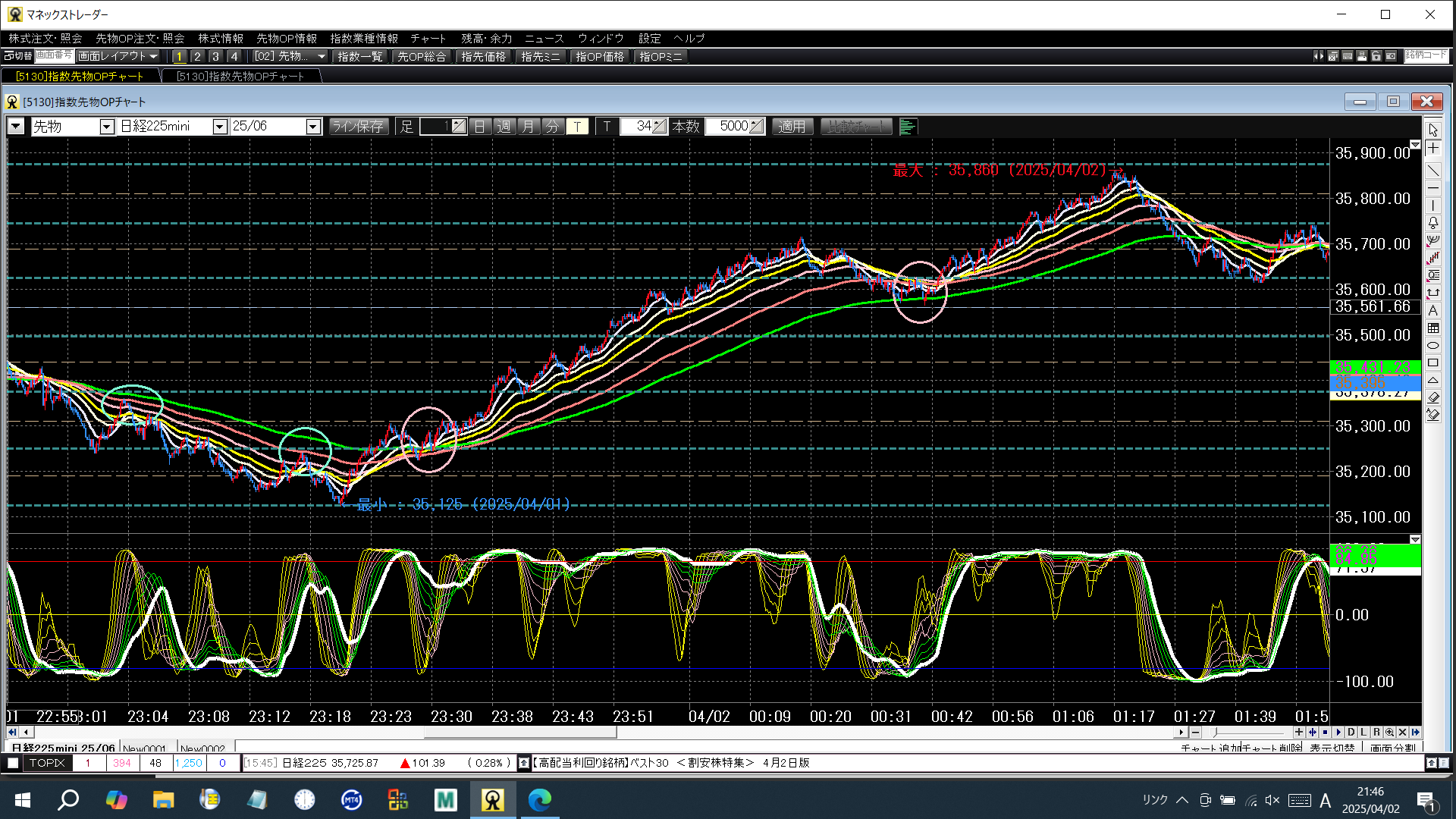Click the ライン保存 button
The height and width of the screenshot is (819, 1456).
pos(358,127)
